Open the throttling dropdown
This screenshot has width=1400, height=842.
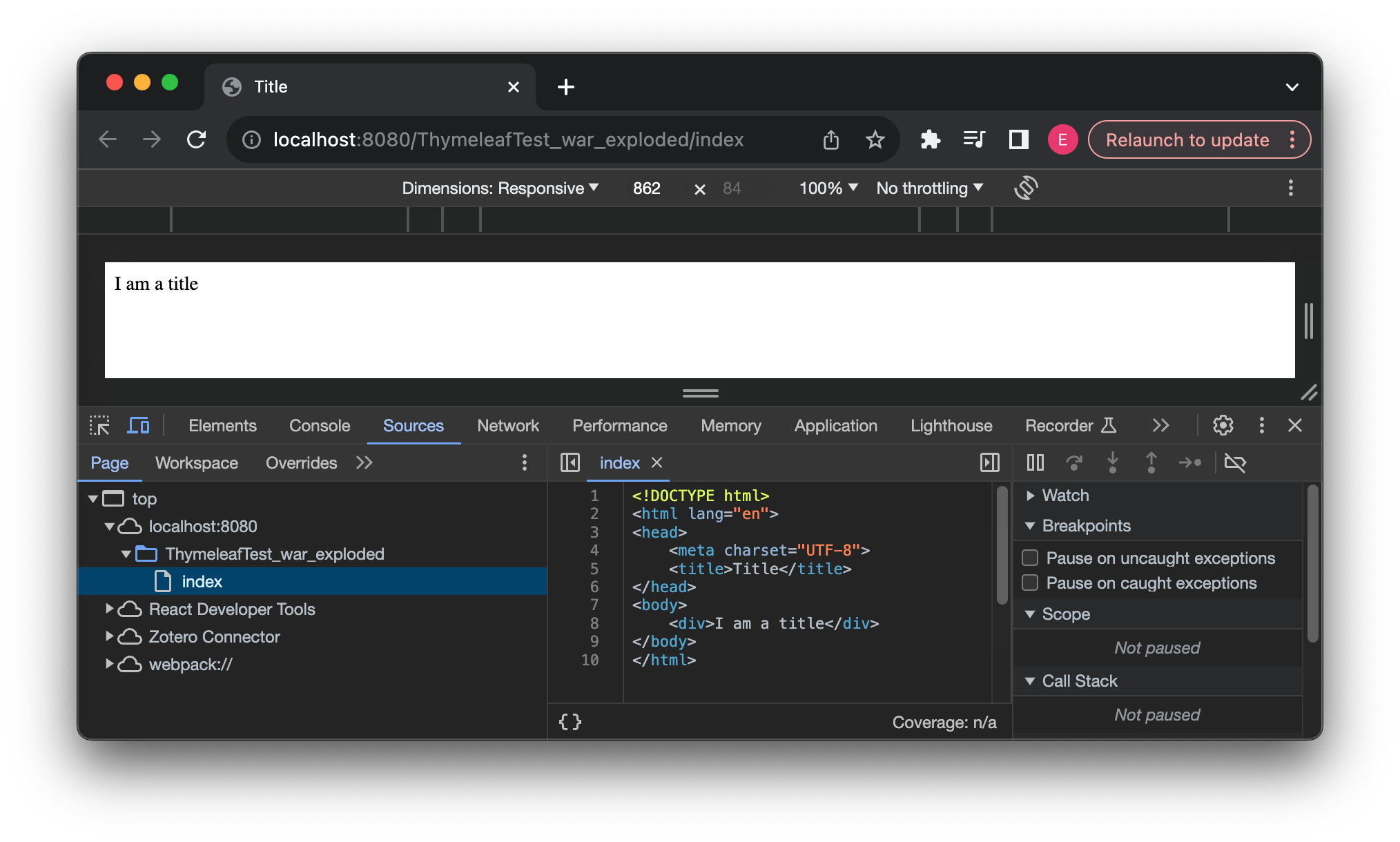(929, 188)
